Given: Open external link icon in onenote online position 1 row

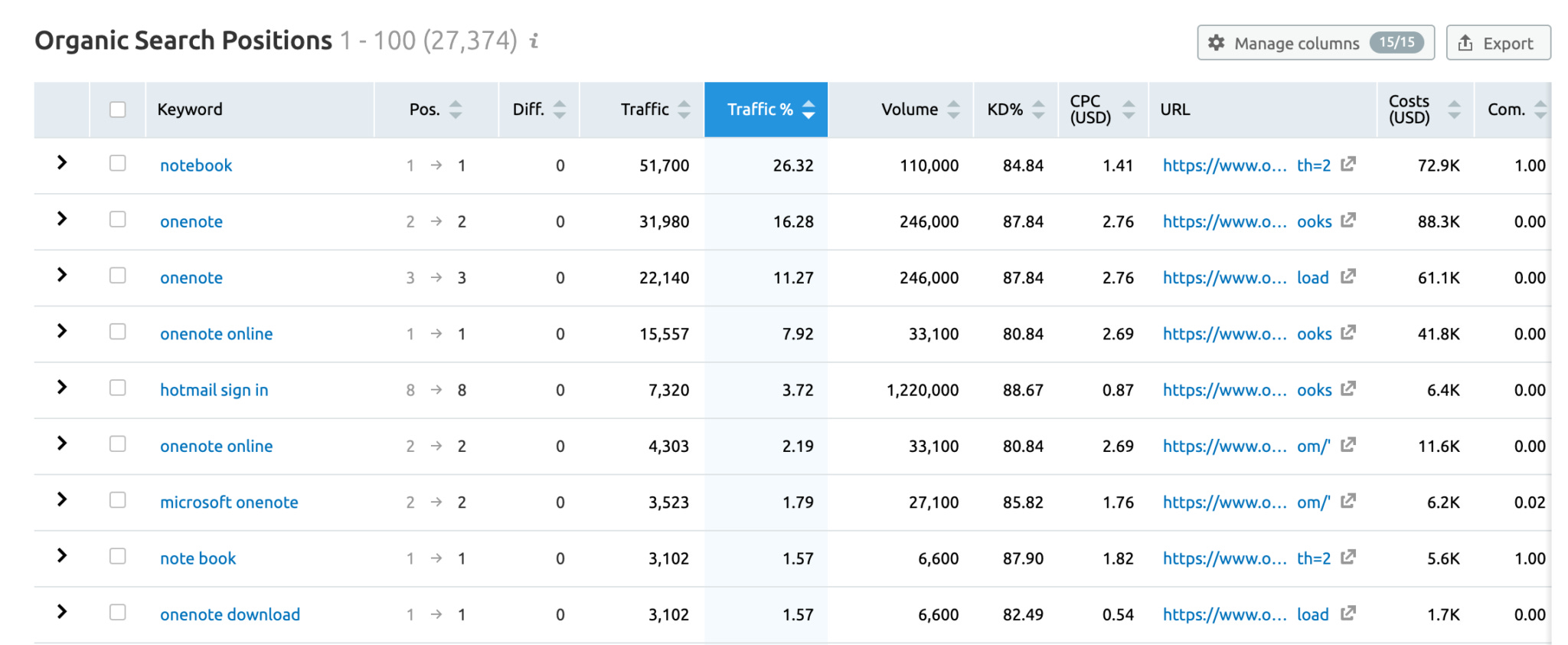Looking at the screenshot, I should [x=1348, y=332].
